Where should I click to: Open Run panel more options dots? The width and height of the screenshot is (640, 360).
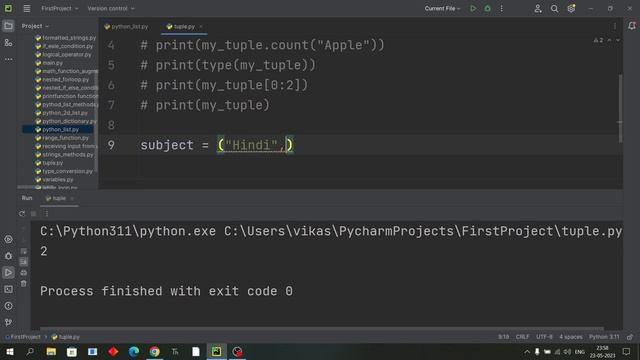[x=46, y=213]
